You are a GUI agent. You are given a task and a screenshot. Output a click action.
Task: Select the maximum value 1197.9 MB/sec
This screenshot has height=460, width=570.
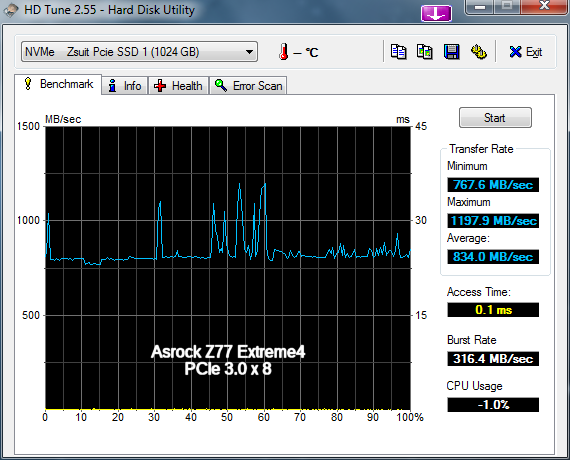493,221
